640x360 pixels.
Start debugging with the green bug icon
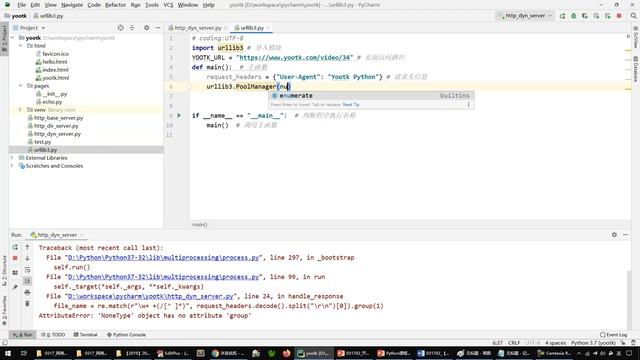tap(573, 16)
